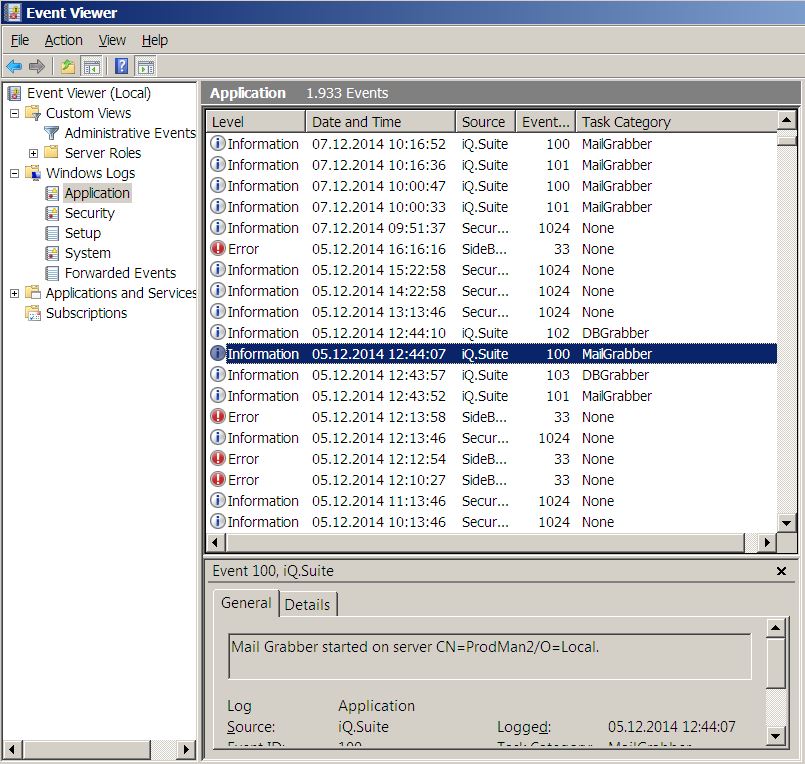Click the Show/Hide Action Pane icon

(146, 67)
